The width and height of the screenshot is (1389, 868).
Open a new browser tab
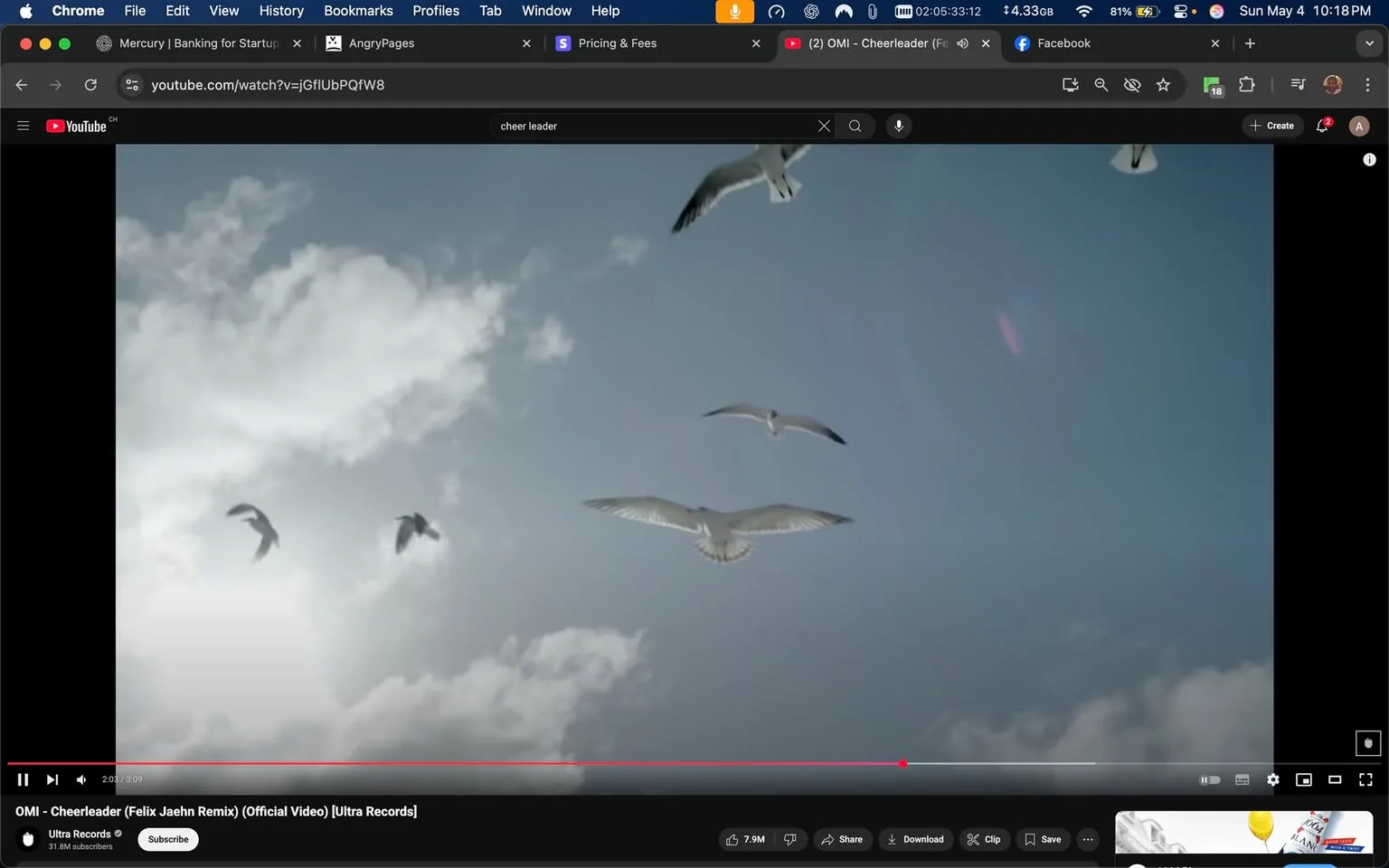coord(1250,43)
